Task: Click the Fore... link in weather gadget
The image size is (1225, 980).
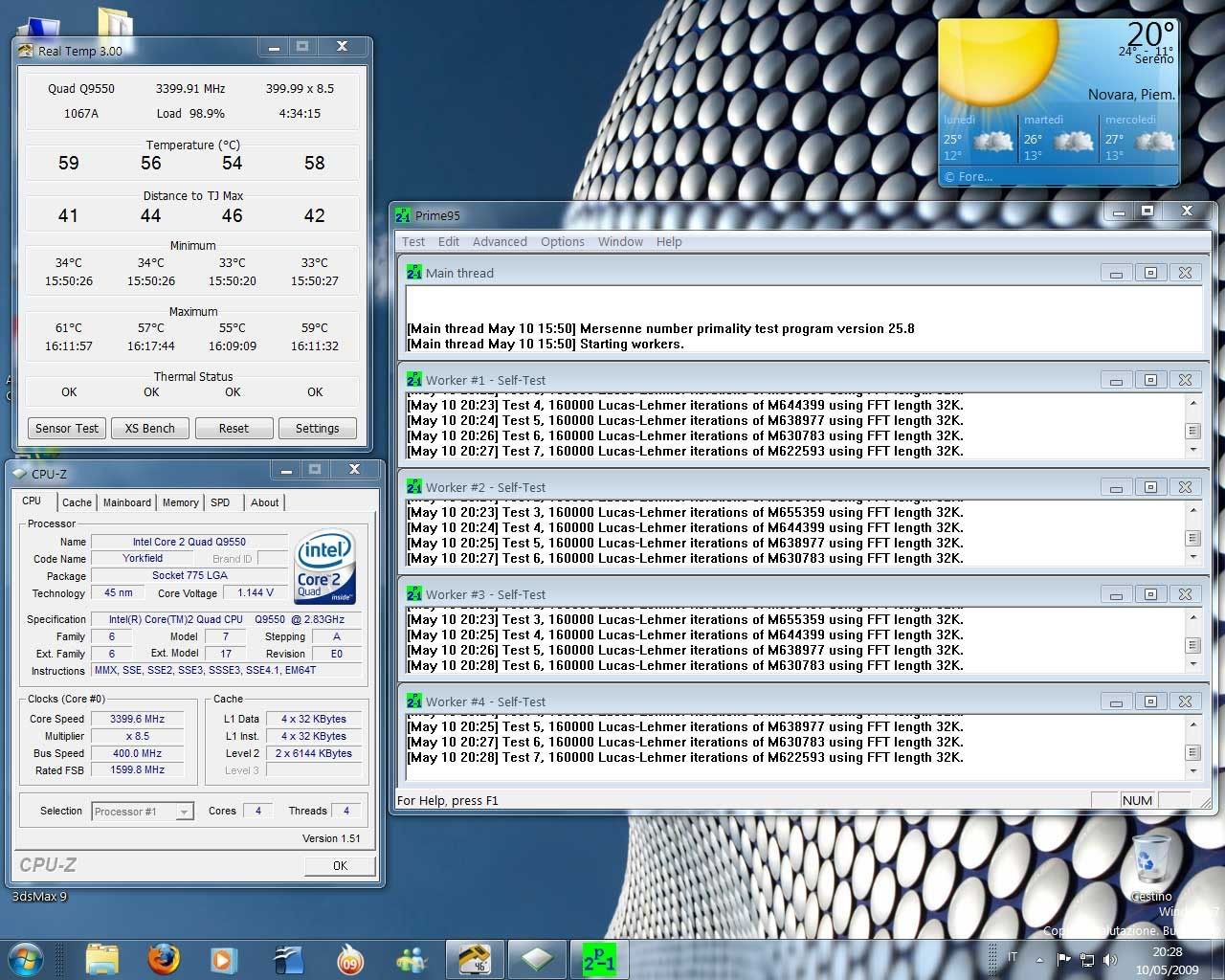Action: 969,177
